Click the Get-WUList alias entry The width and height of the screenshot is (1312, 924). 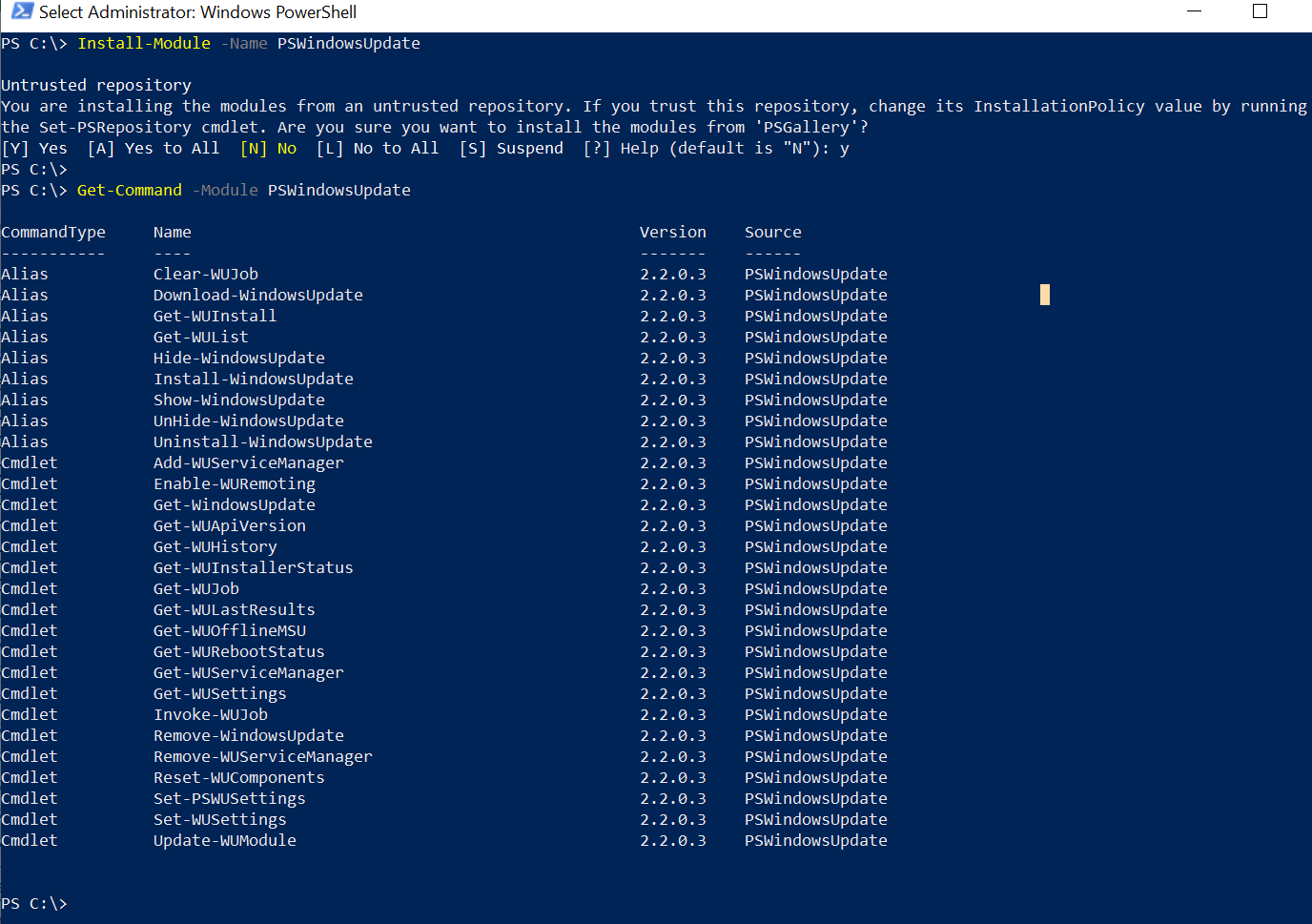(200, 337)
